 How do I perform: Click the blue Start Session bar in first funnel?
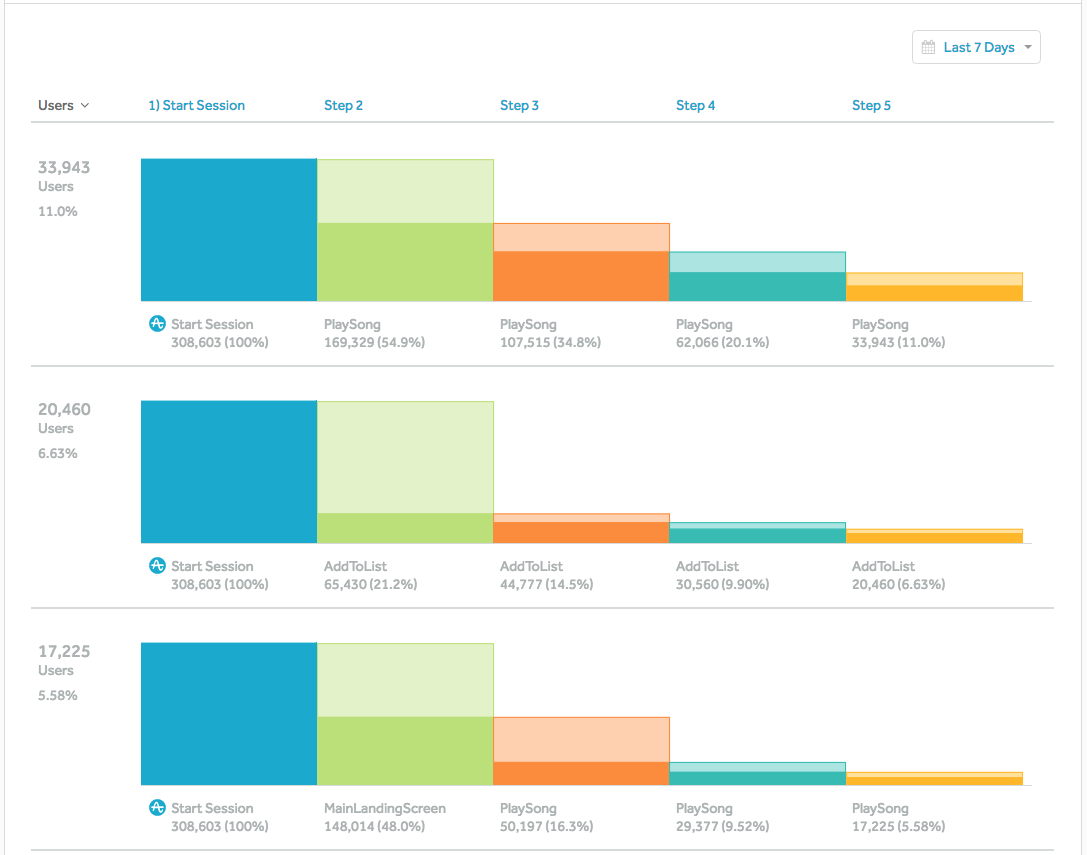pos(229,230)
